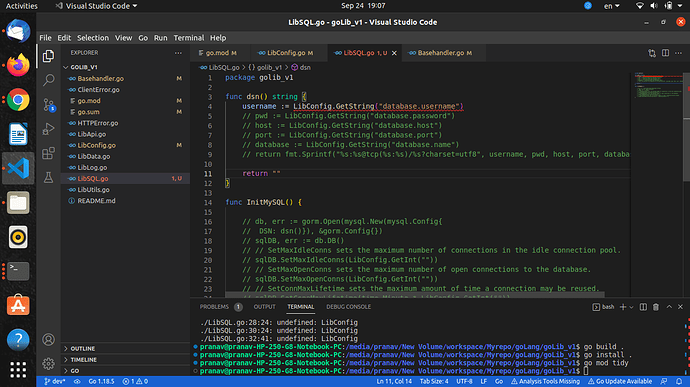
Task: Switch to Basehandler.go editor tab
Action: coord(444,53)
